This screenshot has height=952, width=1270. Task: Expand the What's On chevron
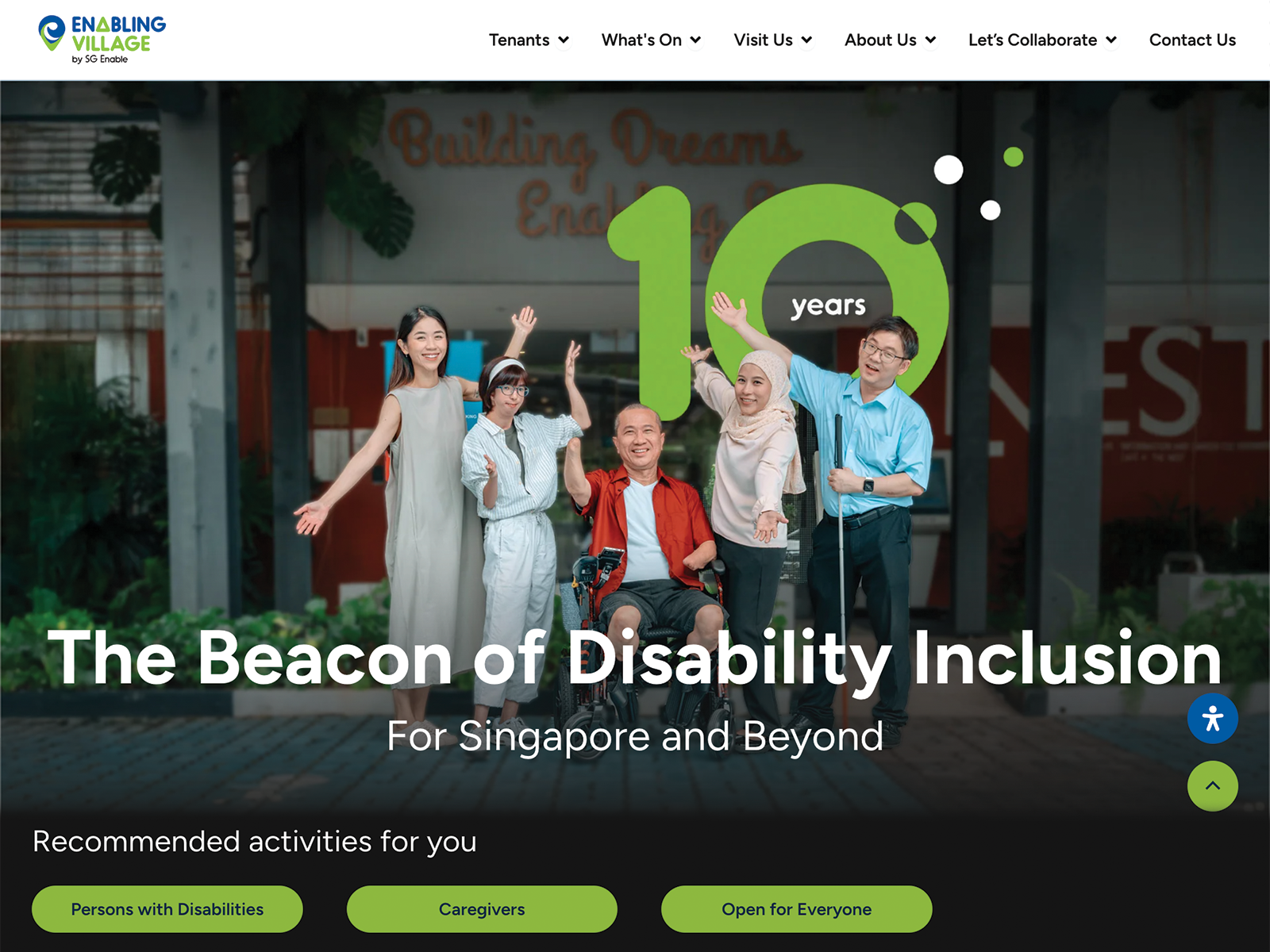tap(695, 40)
